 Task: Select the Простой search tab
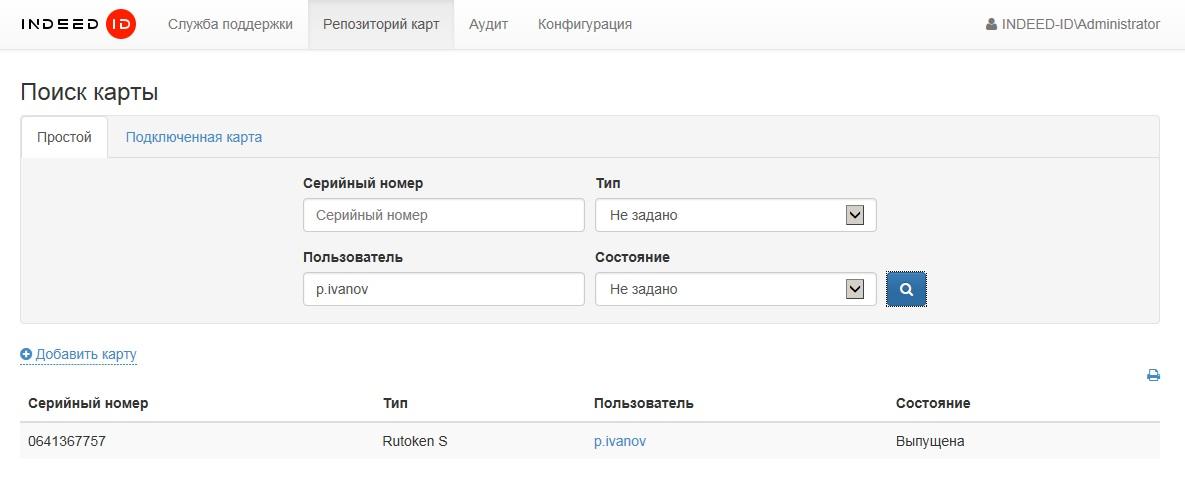pos(64,137)
